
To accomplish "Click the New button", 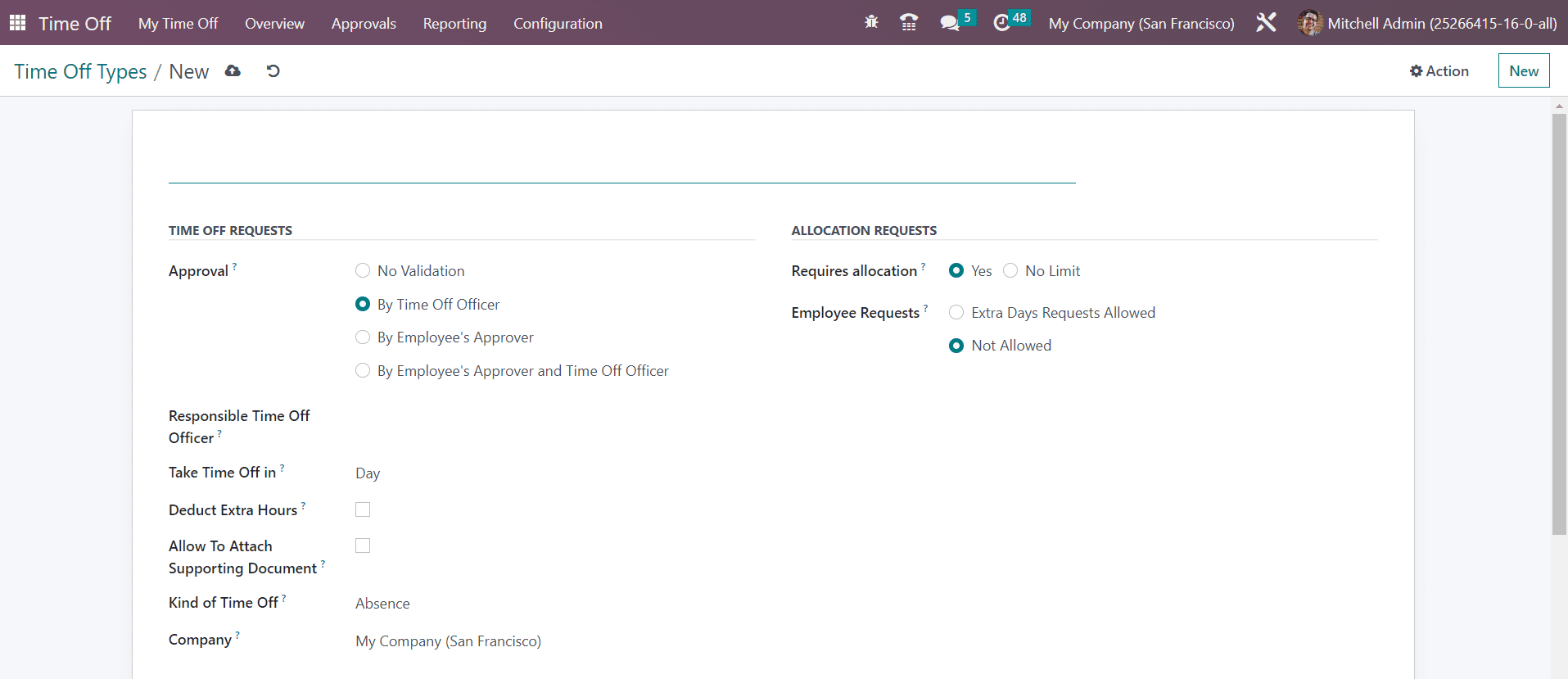I will [x=1523, y=71].
